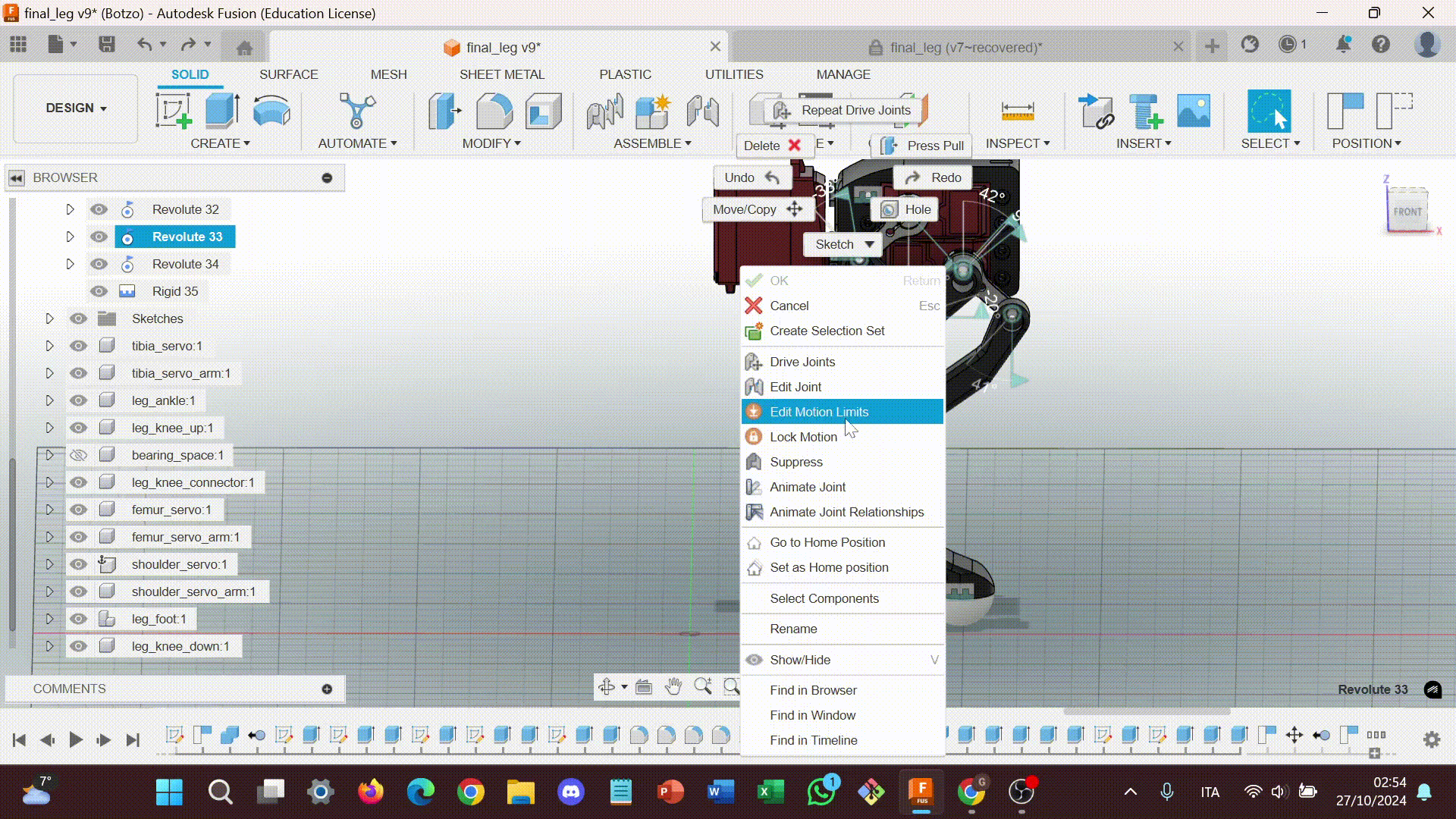
Task: Hide the leg_foot:1 component
Action: [78, 619]
